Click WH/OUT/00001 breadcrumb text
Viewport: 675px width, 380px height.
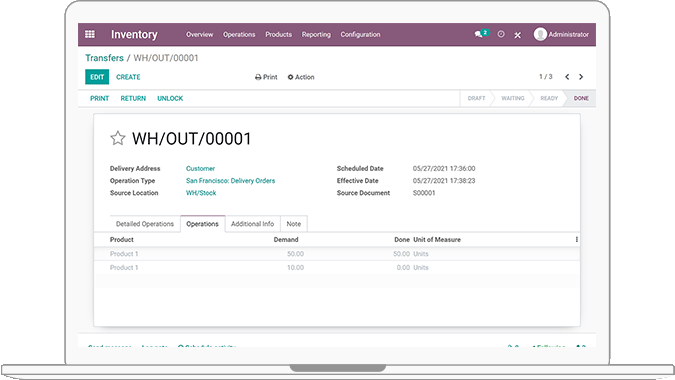click(166, 58)
